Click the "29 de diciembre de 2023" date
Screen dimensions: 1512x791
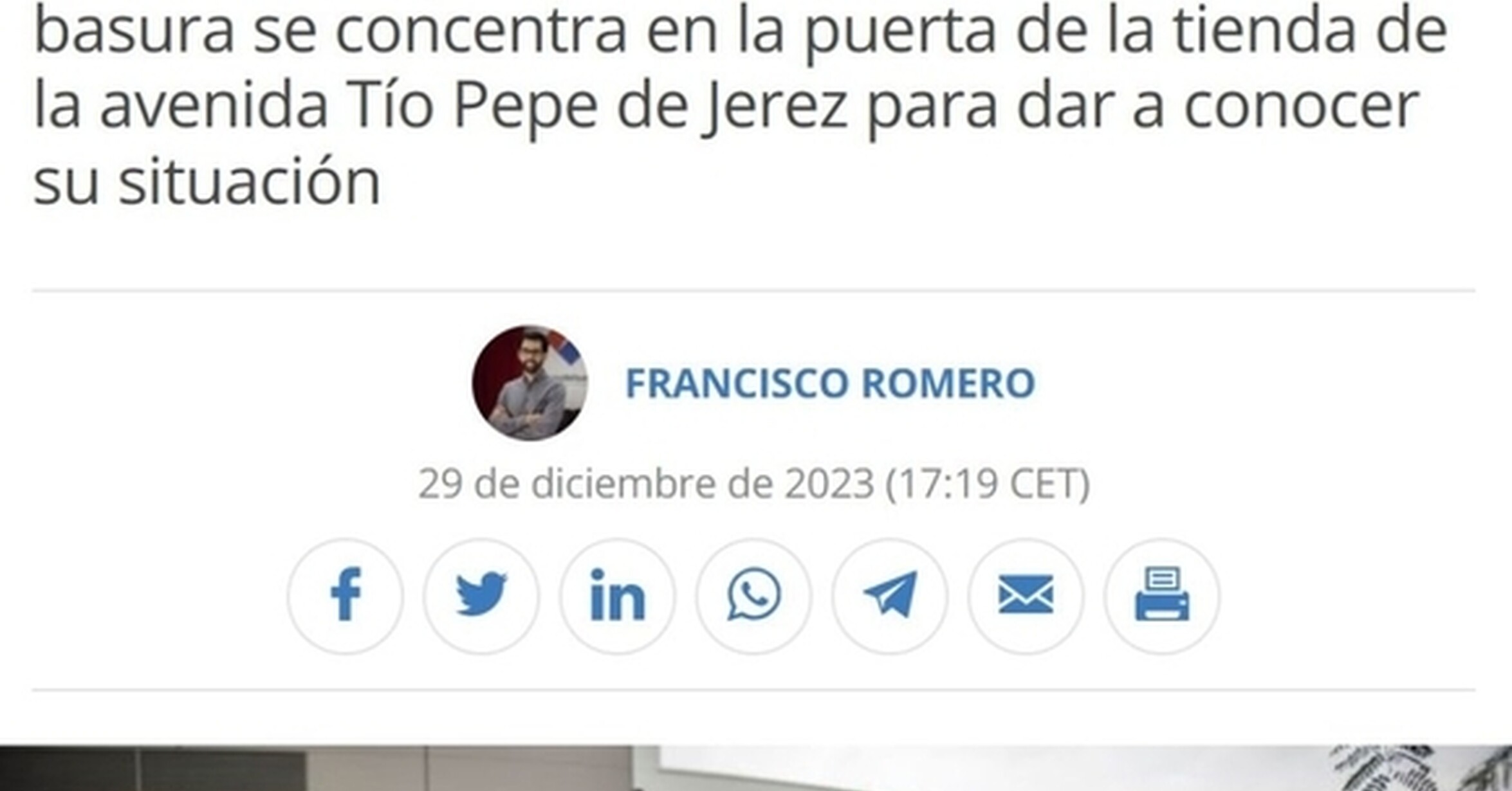tap(647, 484)
